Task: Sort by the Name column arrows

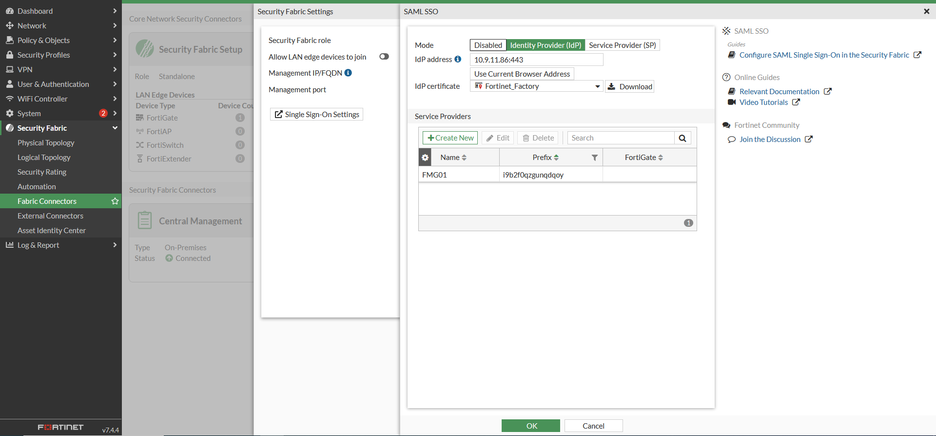Action: [464, 158]
